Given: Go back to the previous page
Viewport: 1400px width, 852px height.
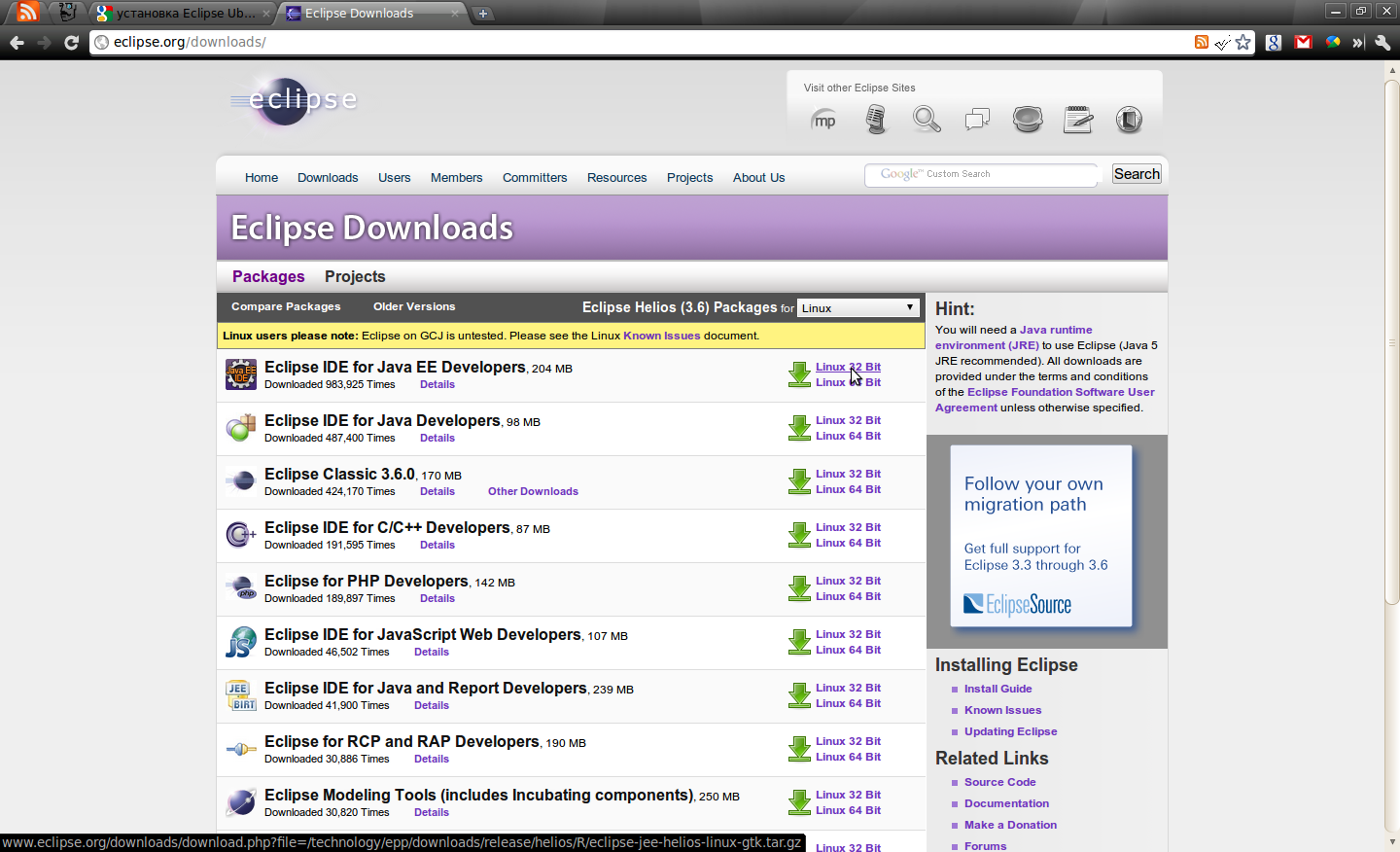Looking at the screenshot, I should coord(17,43).
